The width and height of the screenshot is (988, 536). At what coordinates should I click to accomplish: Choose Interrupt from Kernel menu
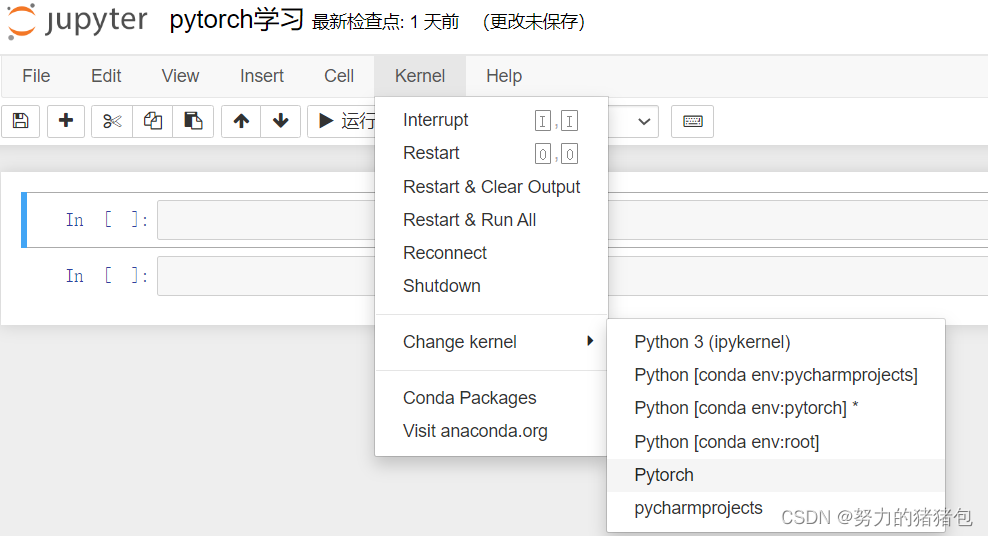tap(491, 120)
